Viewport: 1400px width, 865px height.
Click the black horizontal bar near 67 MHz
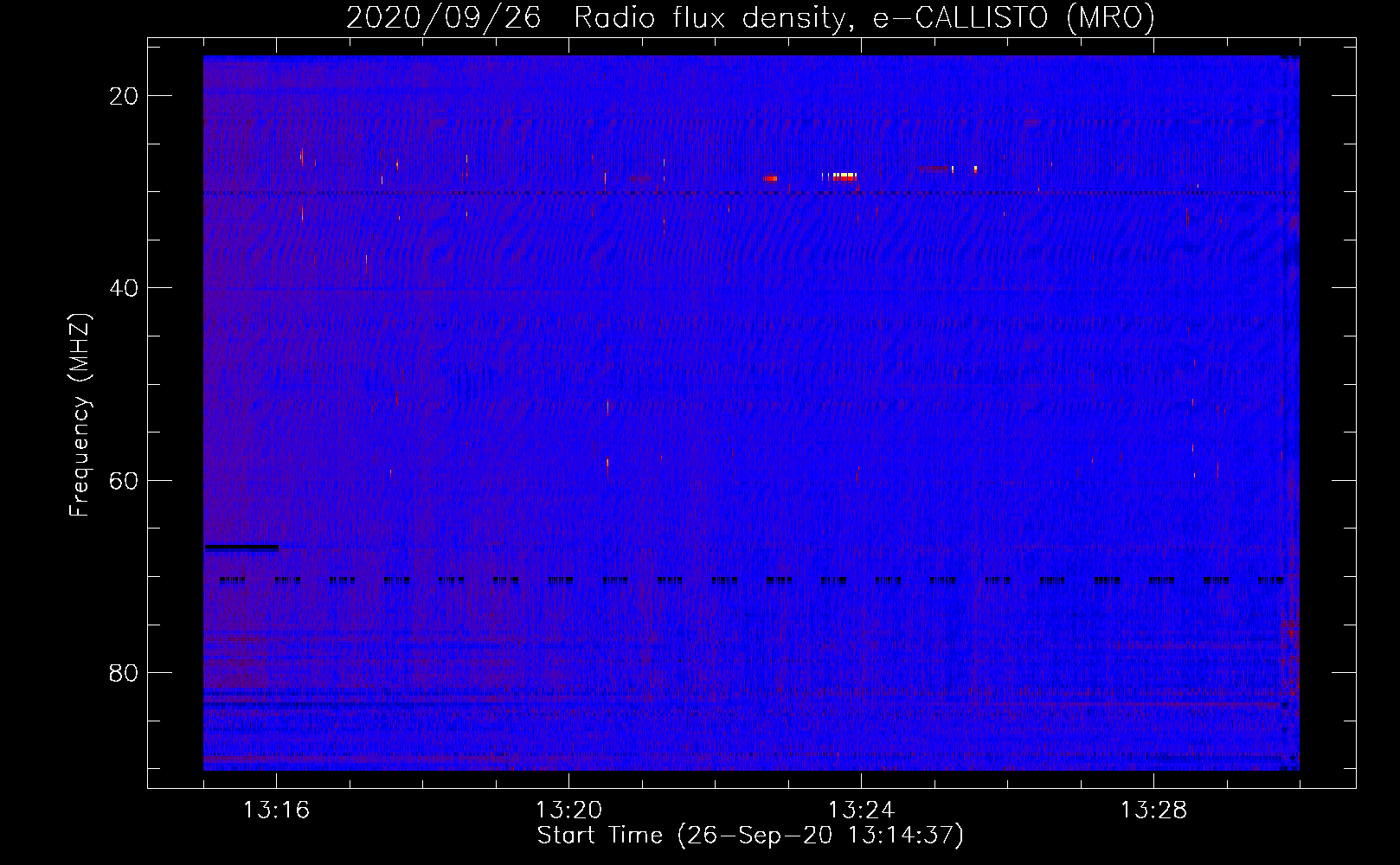(242, 547)
